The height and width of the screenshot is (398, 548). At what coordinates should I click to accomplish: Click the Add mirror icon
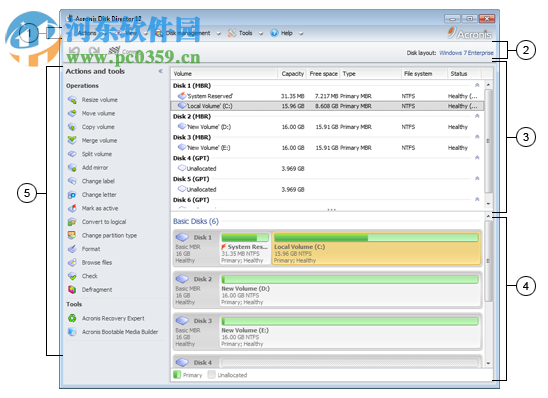coord(72,168)
